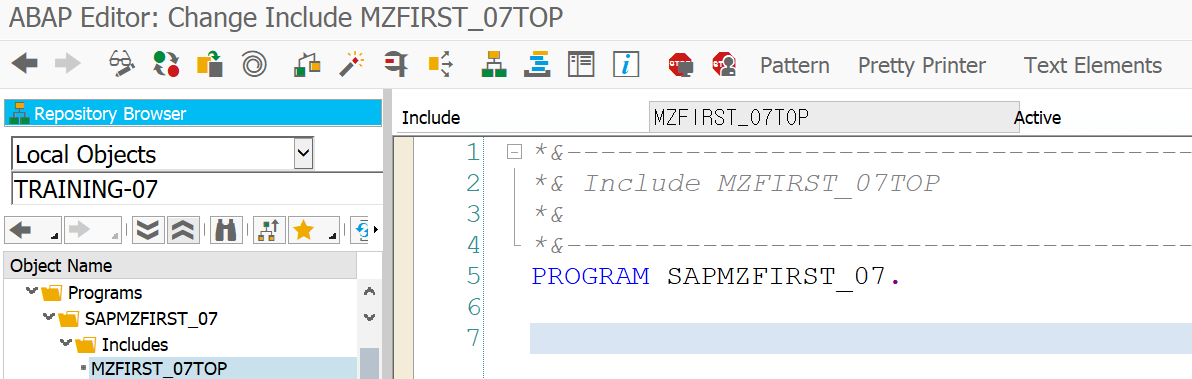Expand all nodes with double-down chevrons
Screen dimensions: 1192x379
(x=149, y=230)
